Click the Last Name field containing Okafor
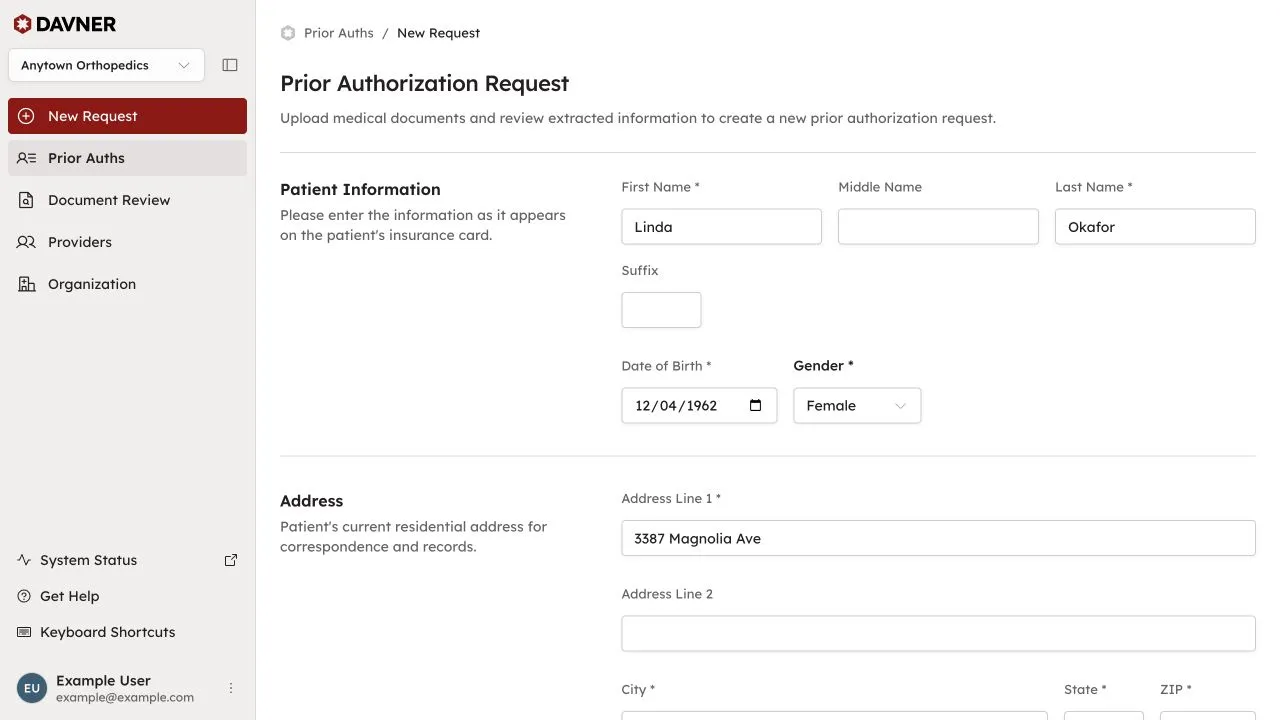Image resolution: width=1280 pixels, height=720 pixels. click(x=1155, y=226)
